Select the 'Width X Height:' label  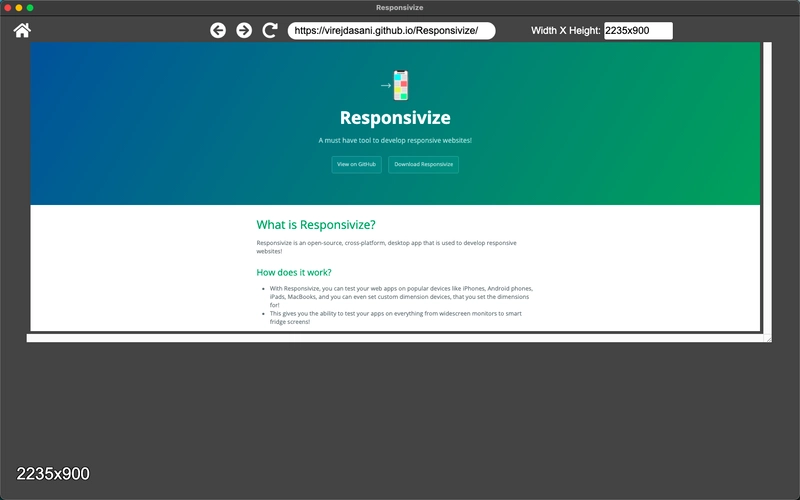(x=566, y=31)
